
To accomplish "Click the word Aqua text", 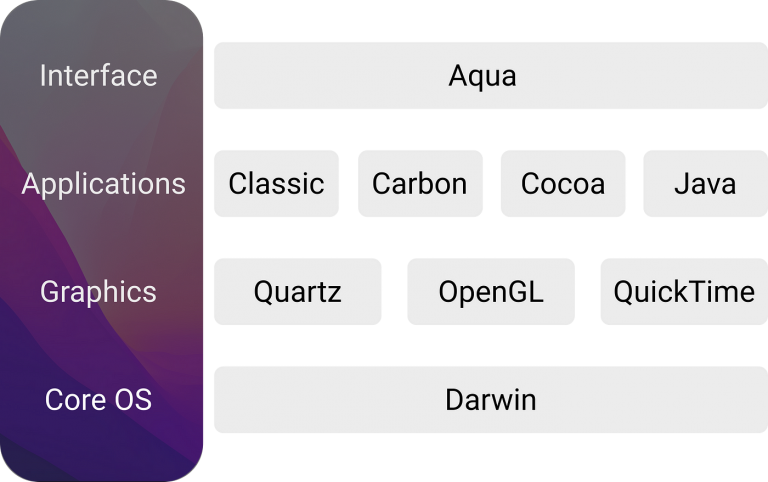I will click(482, 77).
